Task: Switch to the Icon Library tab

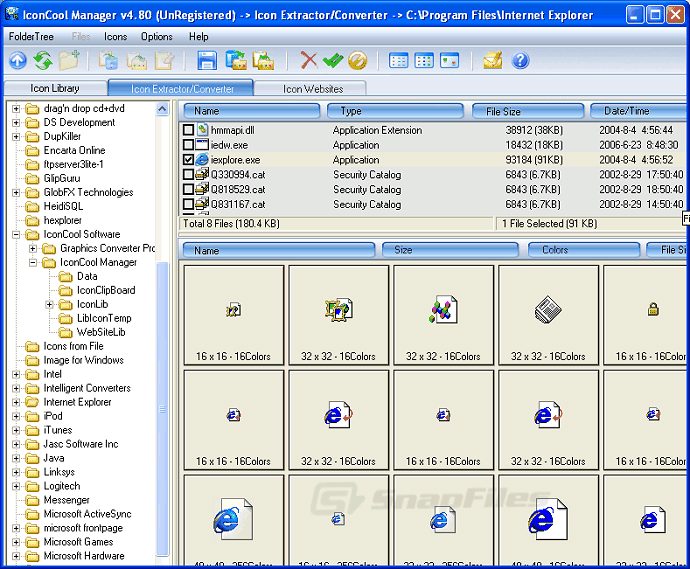Action: click(55, 88)
